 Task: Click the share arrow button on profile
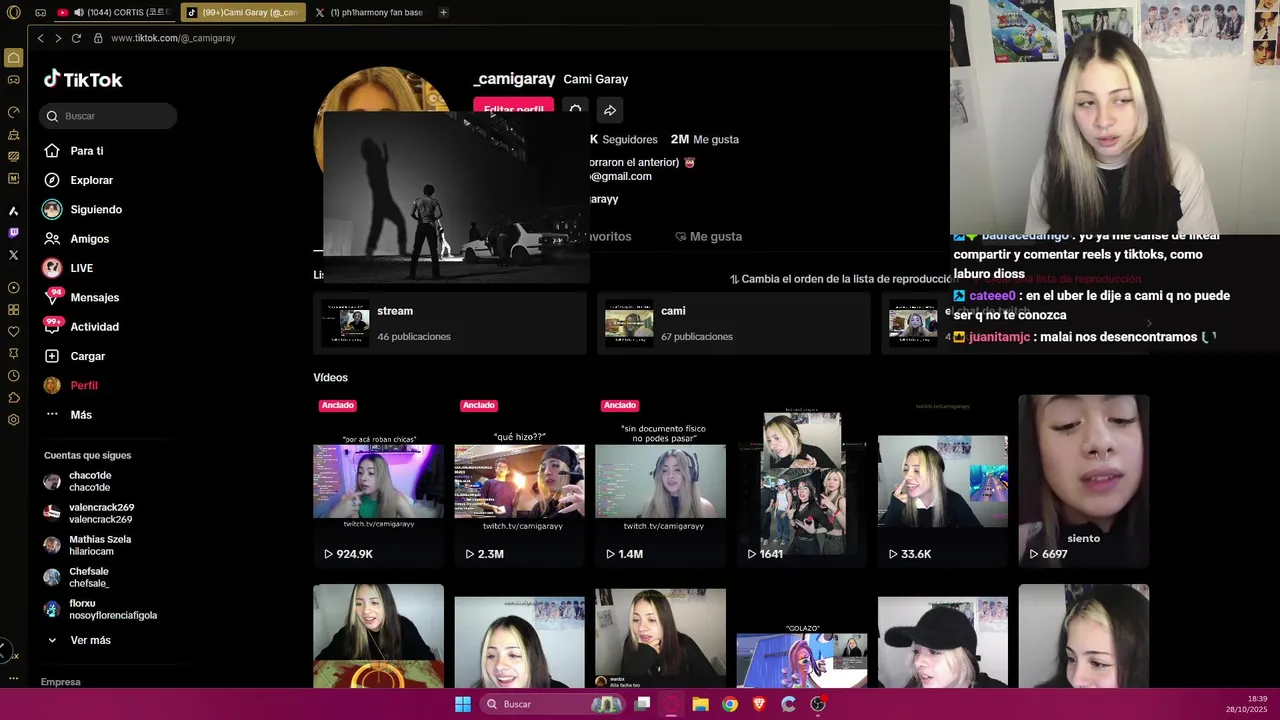pyautogui.click(x=610, y=110)
